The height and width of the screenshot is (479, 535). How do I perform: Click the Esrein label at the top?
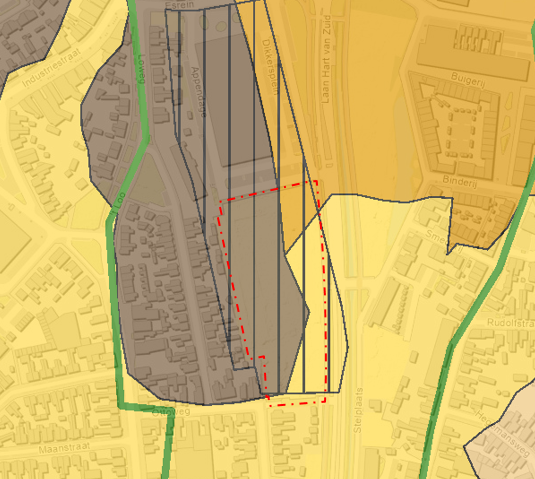[179, 5]
